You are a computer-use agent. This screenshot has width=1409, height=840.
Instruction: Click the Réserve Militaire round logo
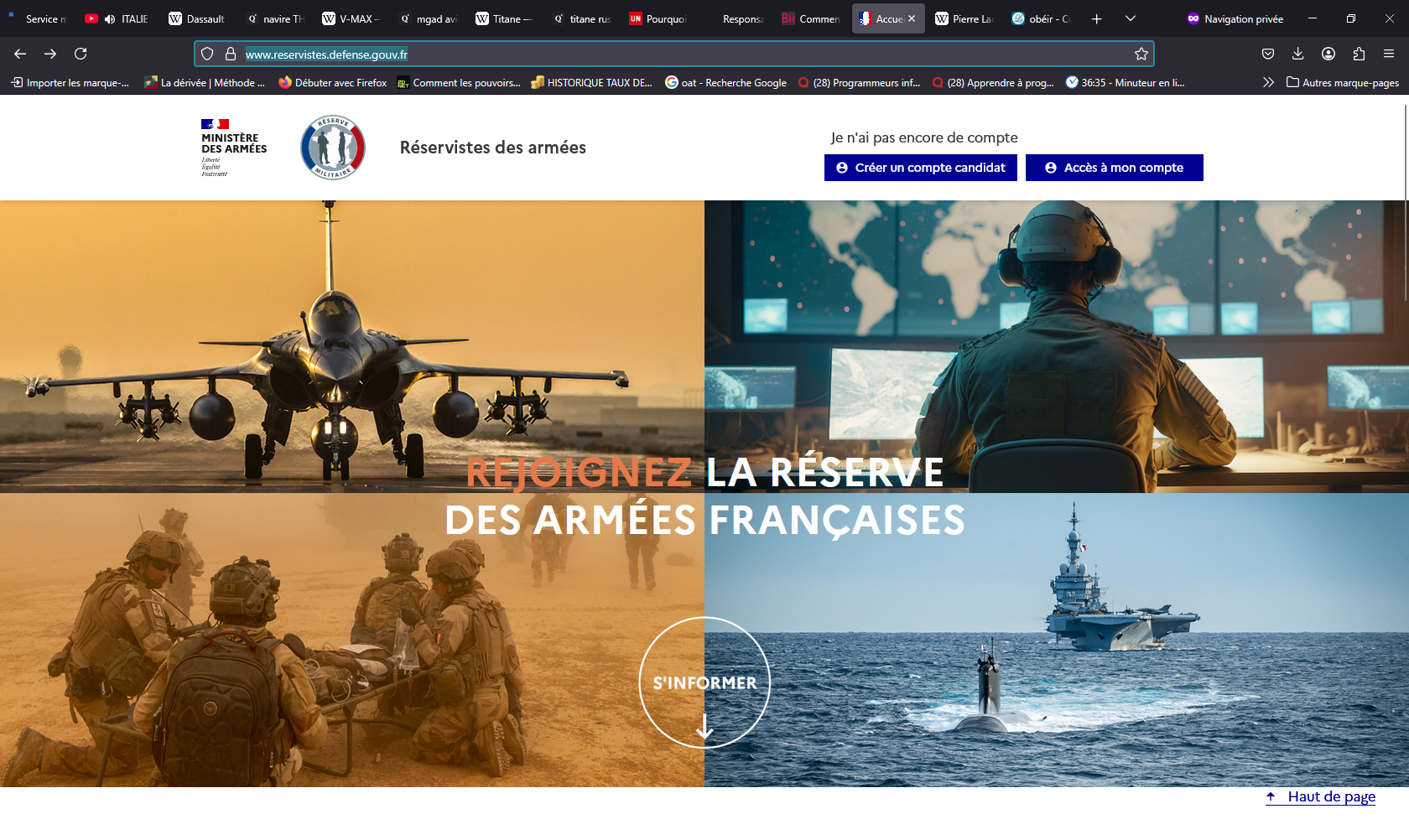(333, 148)
